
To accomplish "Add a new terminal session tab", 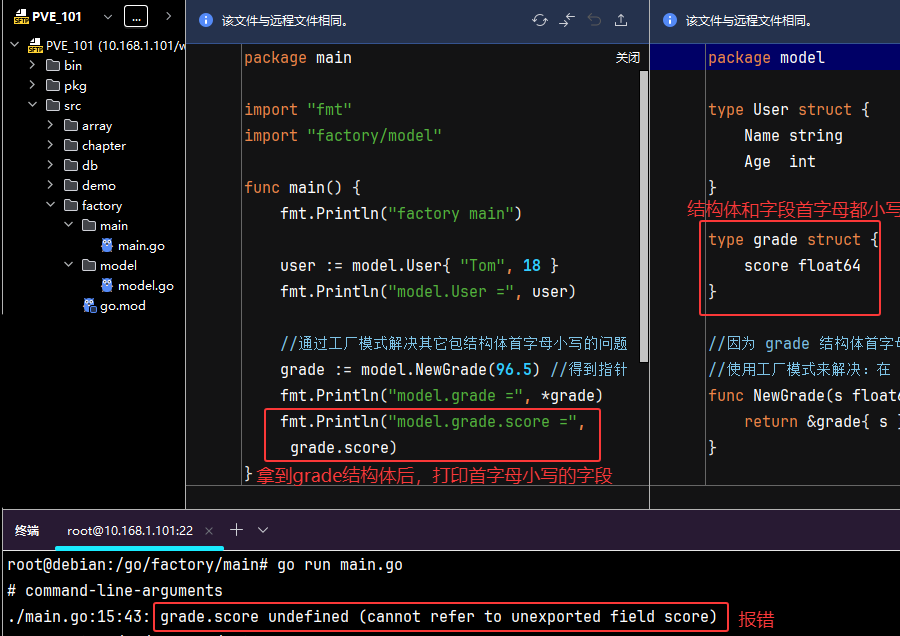I will click(236, 530).
